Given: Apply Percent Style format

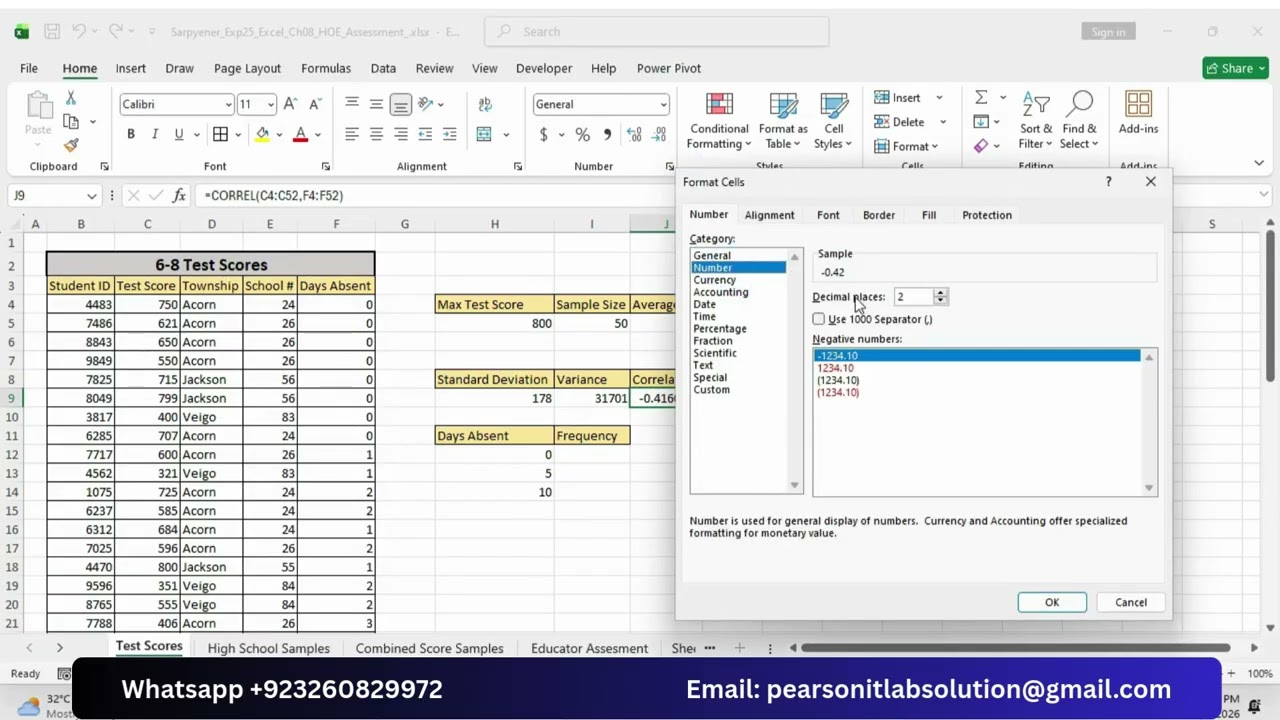Looking at the screenshot, I should [583, 134].
